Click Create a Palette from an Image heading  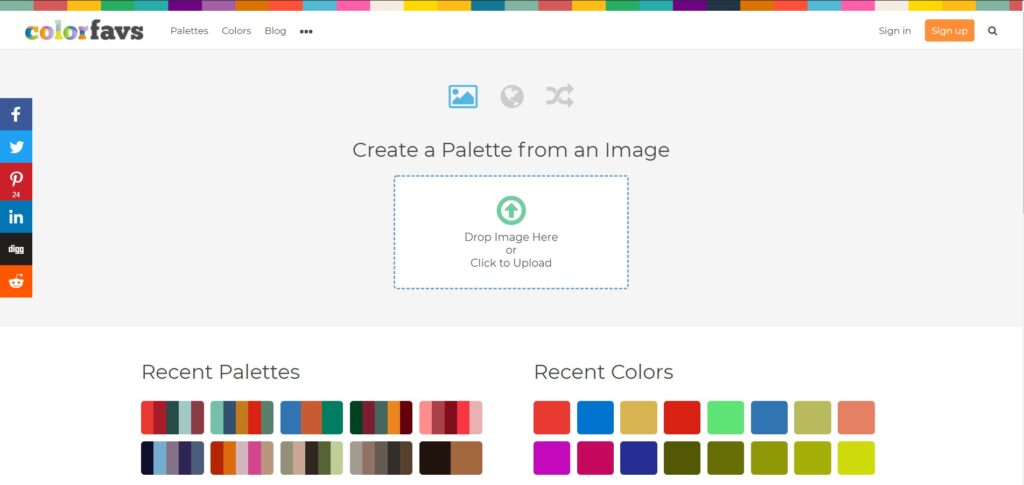pyautogui.click(x=511, y=150)
